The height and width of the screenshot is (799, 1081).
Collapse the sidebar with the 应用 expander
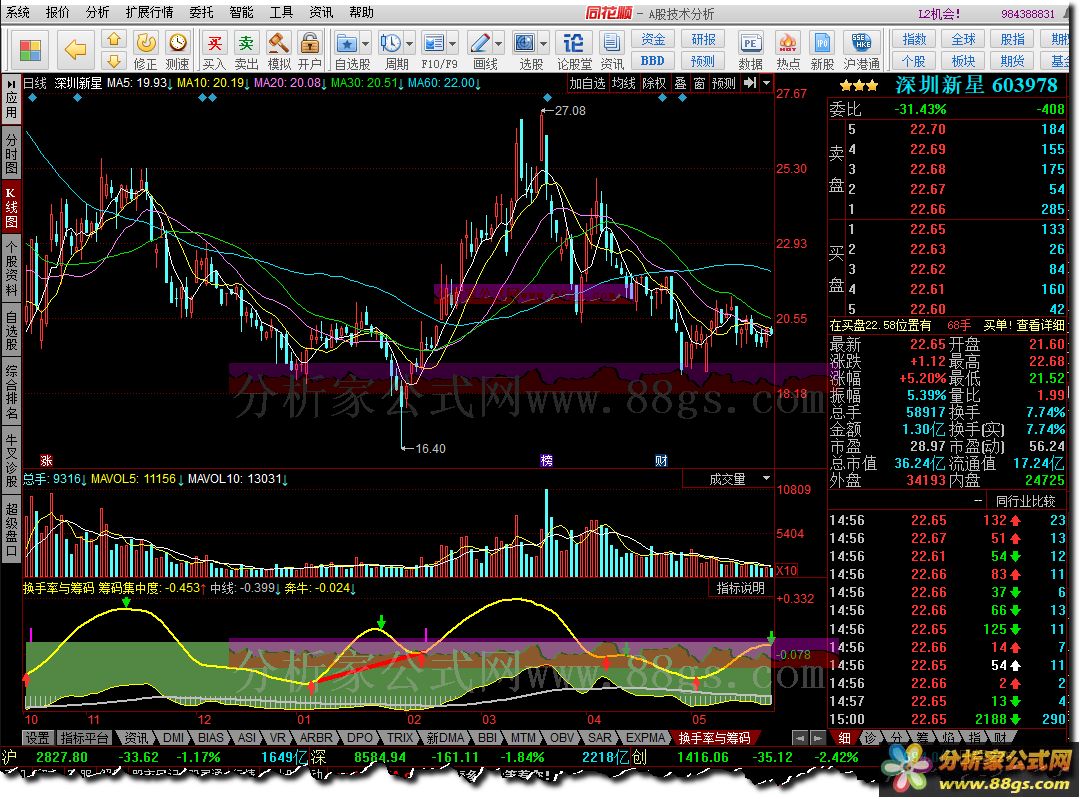pyautogui.click(x=12, y=101)
